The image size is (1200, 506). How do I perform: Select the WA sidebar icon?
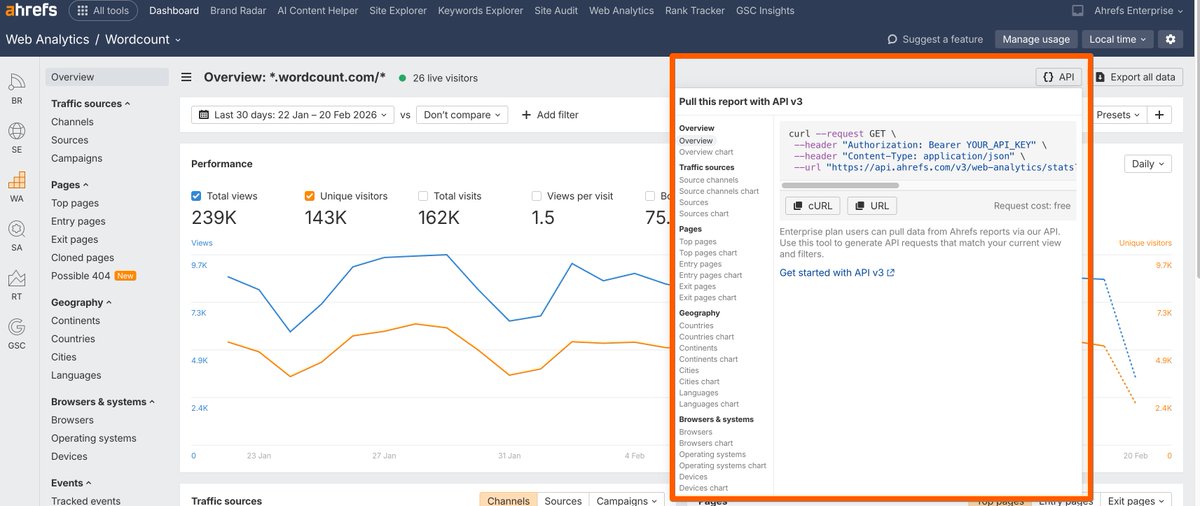17,186
